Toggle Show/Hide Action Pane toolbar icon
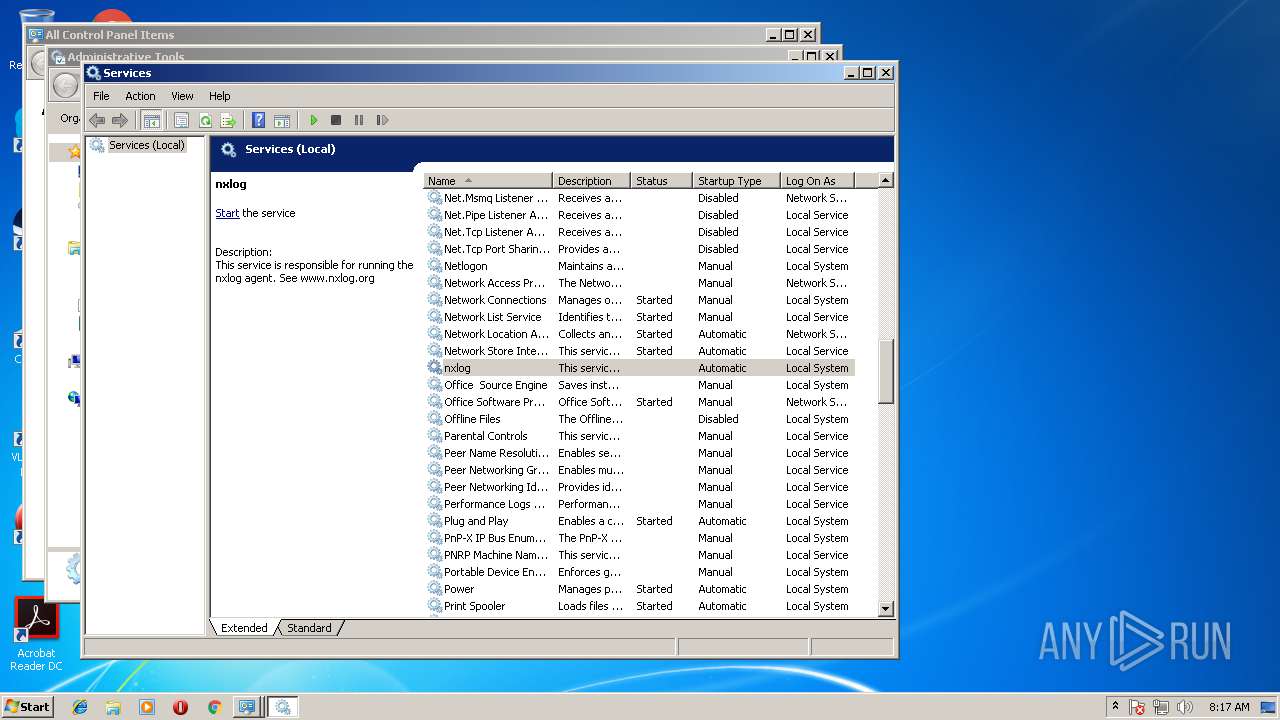The width and height of the screenshot is (1280, 720). point(282,120)
